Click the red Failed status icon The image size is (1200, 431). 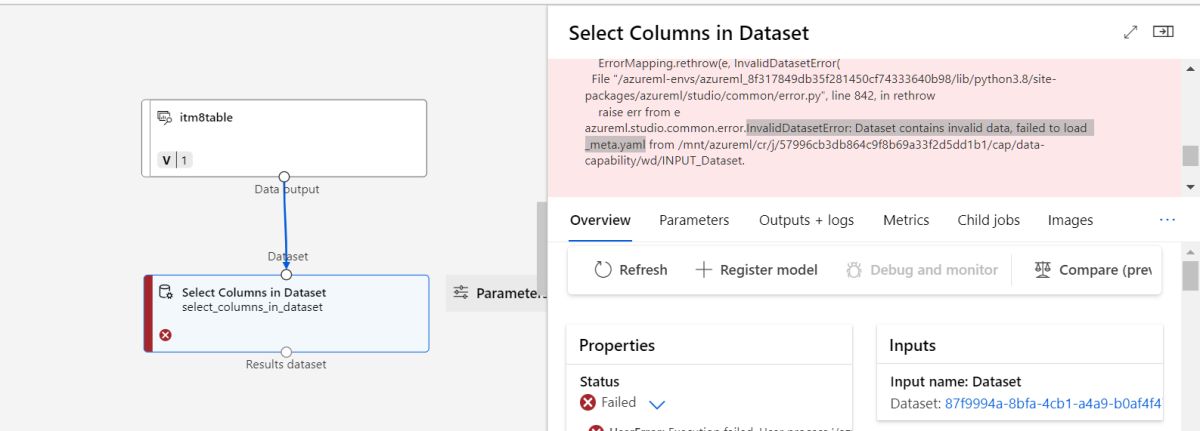[x=588, y=402]
